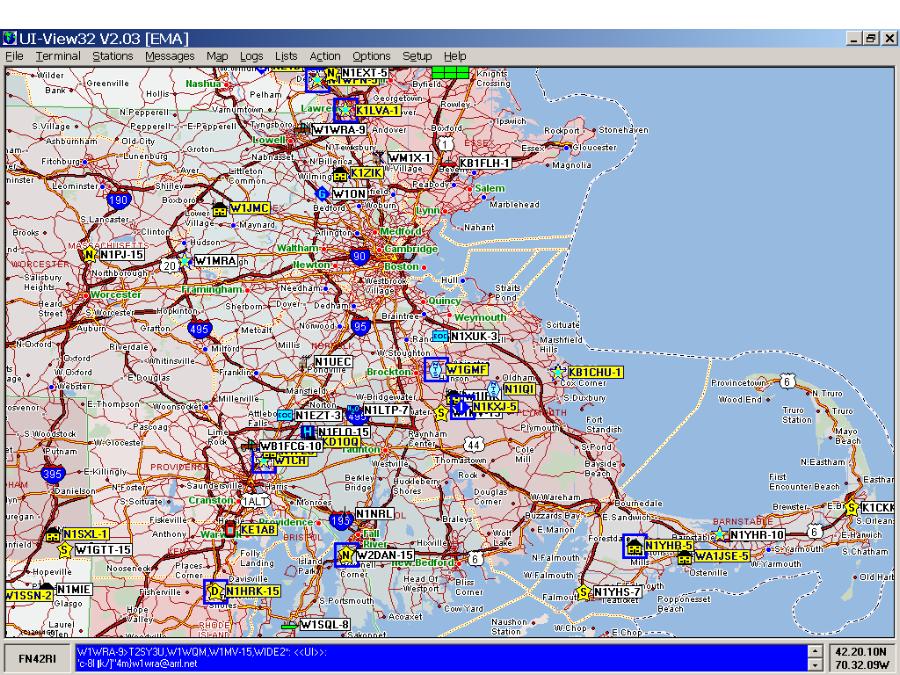The image size is (900, 675).
Task: Select the K1LVA-1 station icon
Action: click(345, 110)
